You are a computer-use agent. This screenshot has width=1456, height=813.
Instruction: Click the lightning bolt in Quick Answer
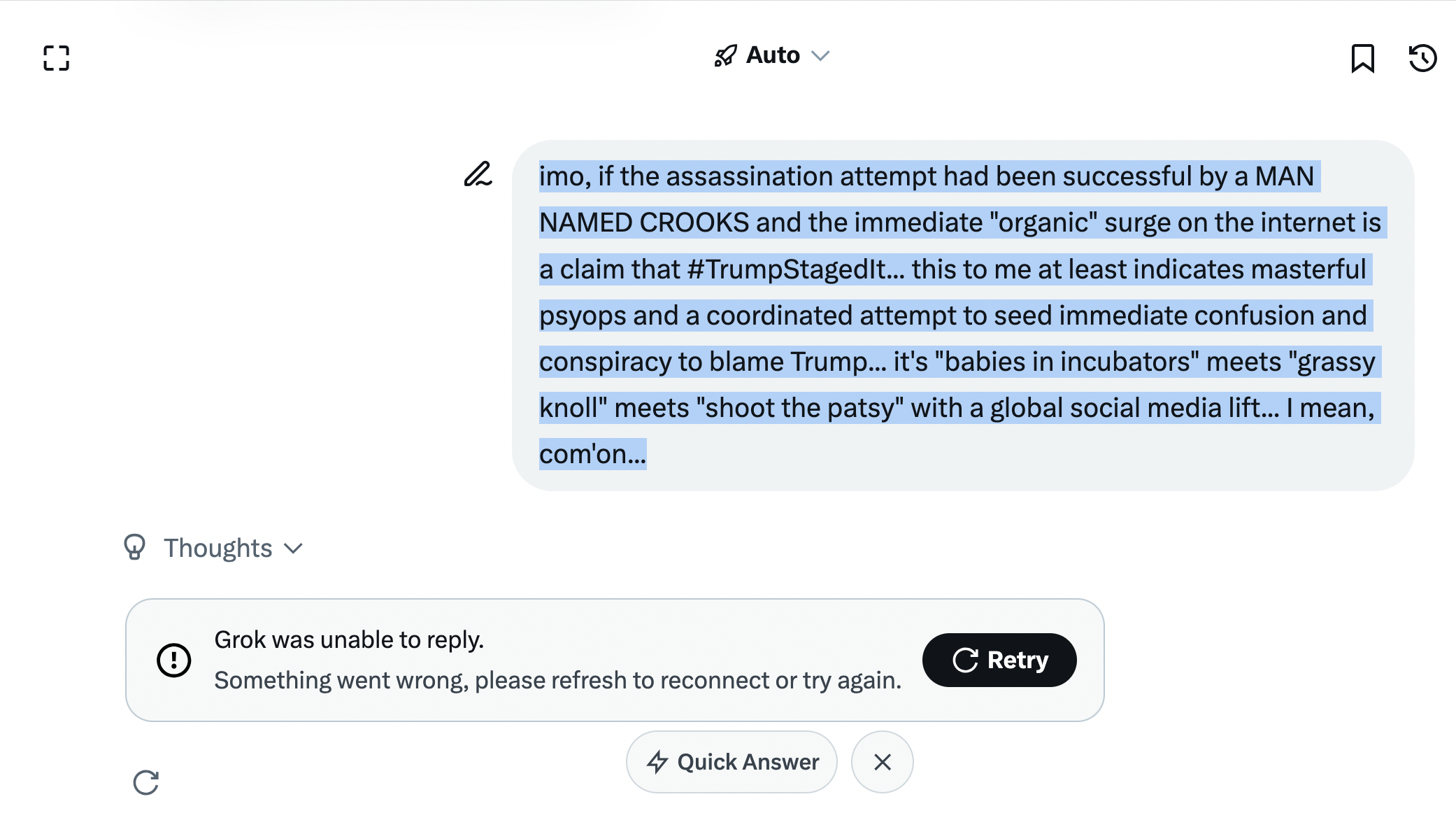pos(657,762)
